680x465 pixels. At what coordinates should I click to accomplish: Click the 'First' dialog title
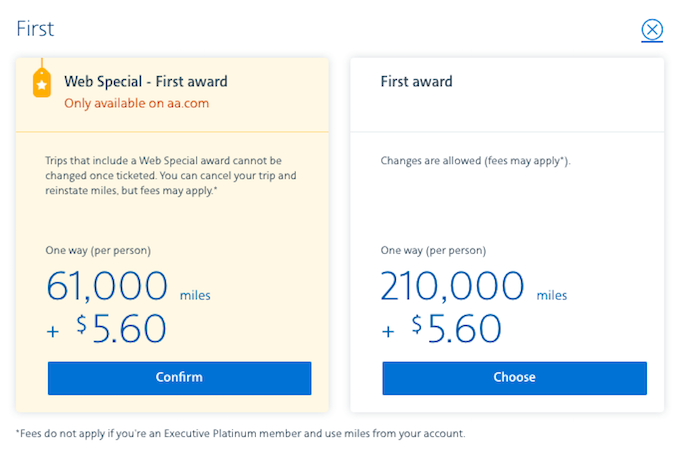(35, 29)
